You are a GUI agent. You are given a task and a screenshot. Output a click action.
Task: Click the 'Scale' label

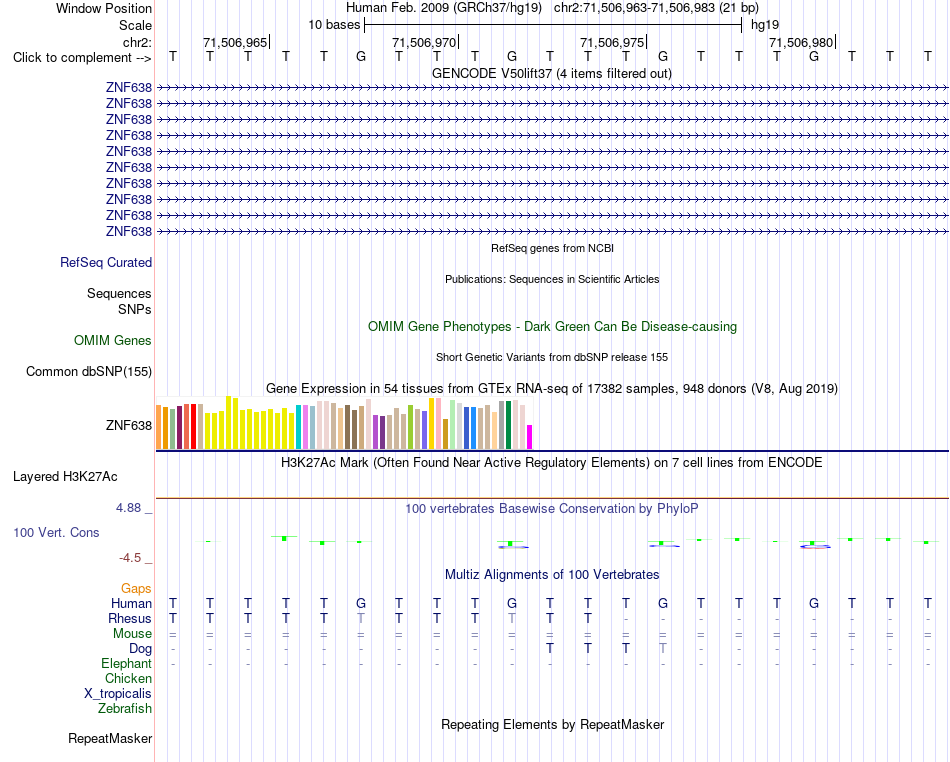point(135,25)
